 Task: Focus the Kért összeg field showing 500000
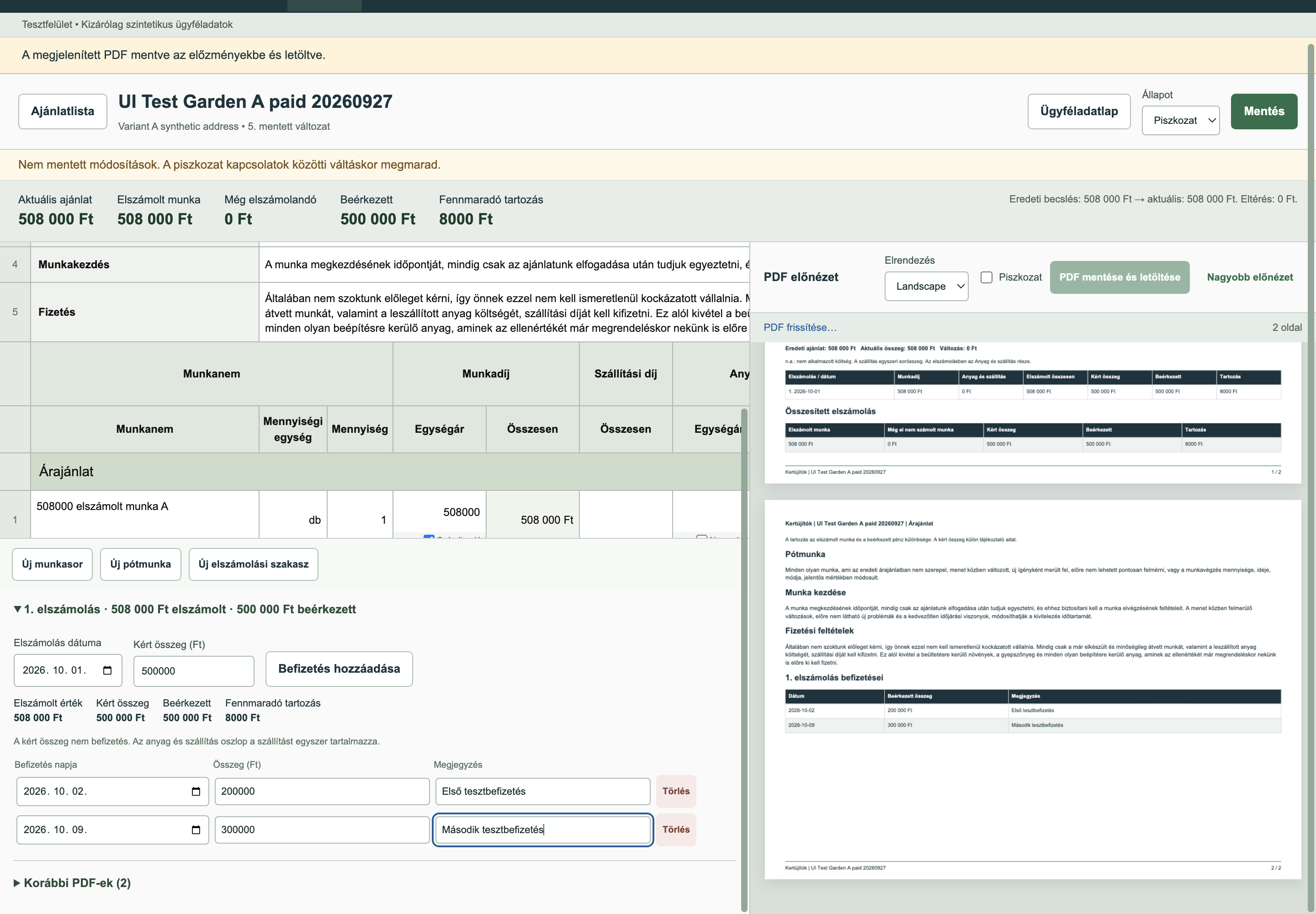click(194, 670)
